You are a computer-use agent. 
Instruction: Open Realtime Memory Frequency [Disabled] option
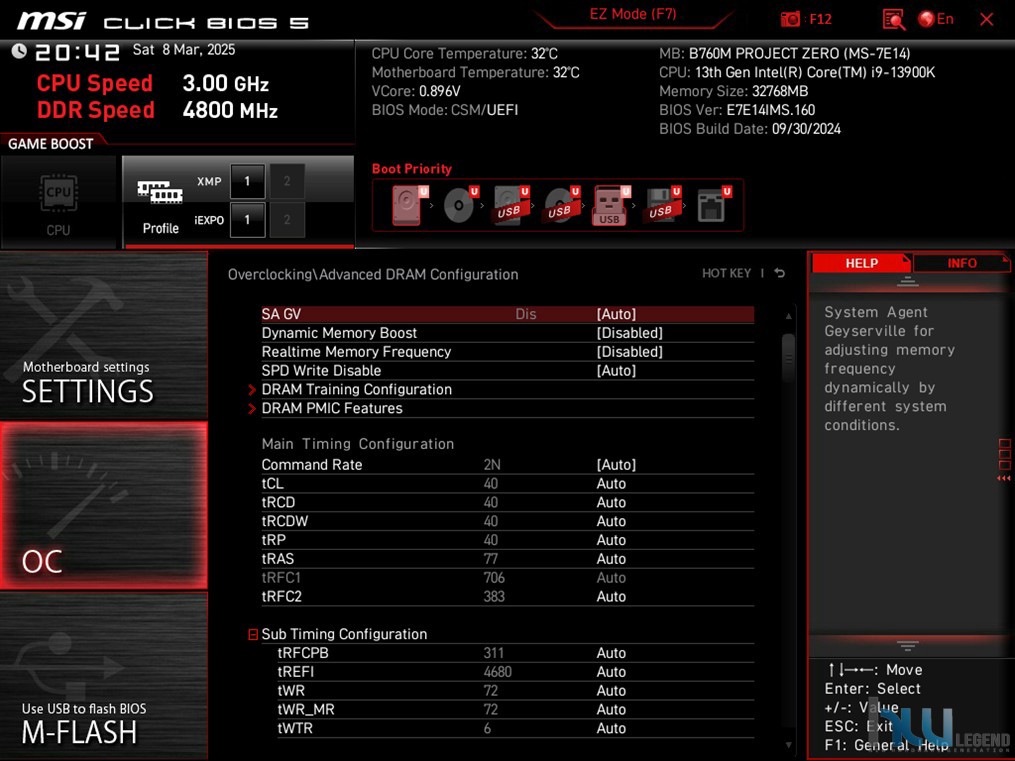[x=630, y=352]
